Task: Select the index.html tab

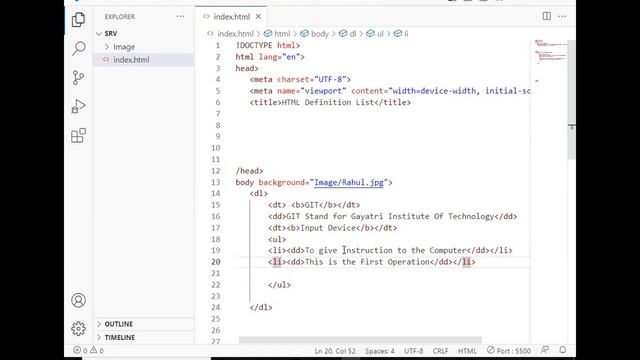Action: coord(231,17)
